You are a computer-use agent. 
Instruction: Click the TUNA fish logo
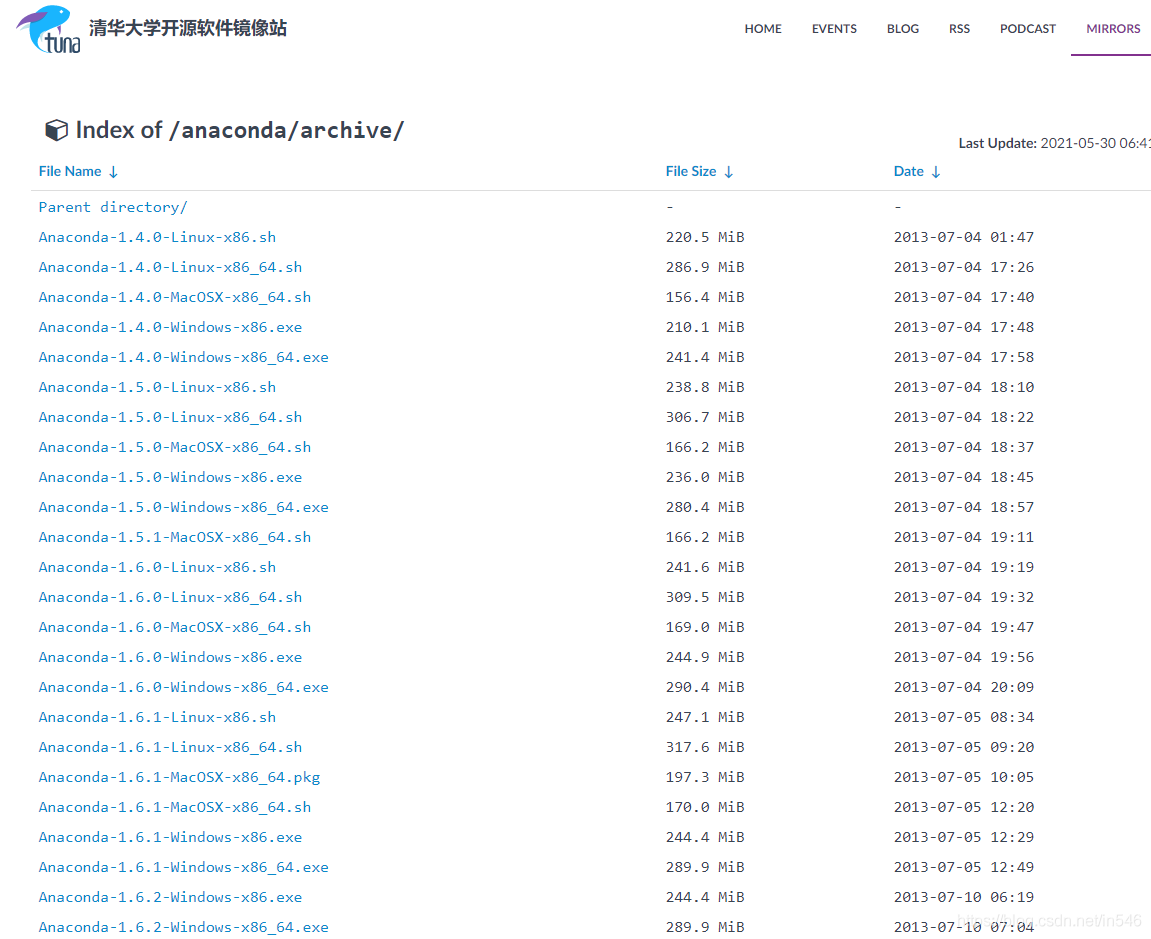point(48,29)
